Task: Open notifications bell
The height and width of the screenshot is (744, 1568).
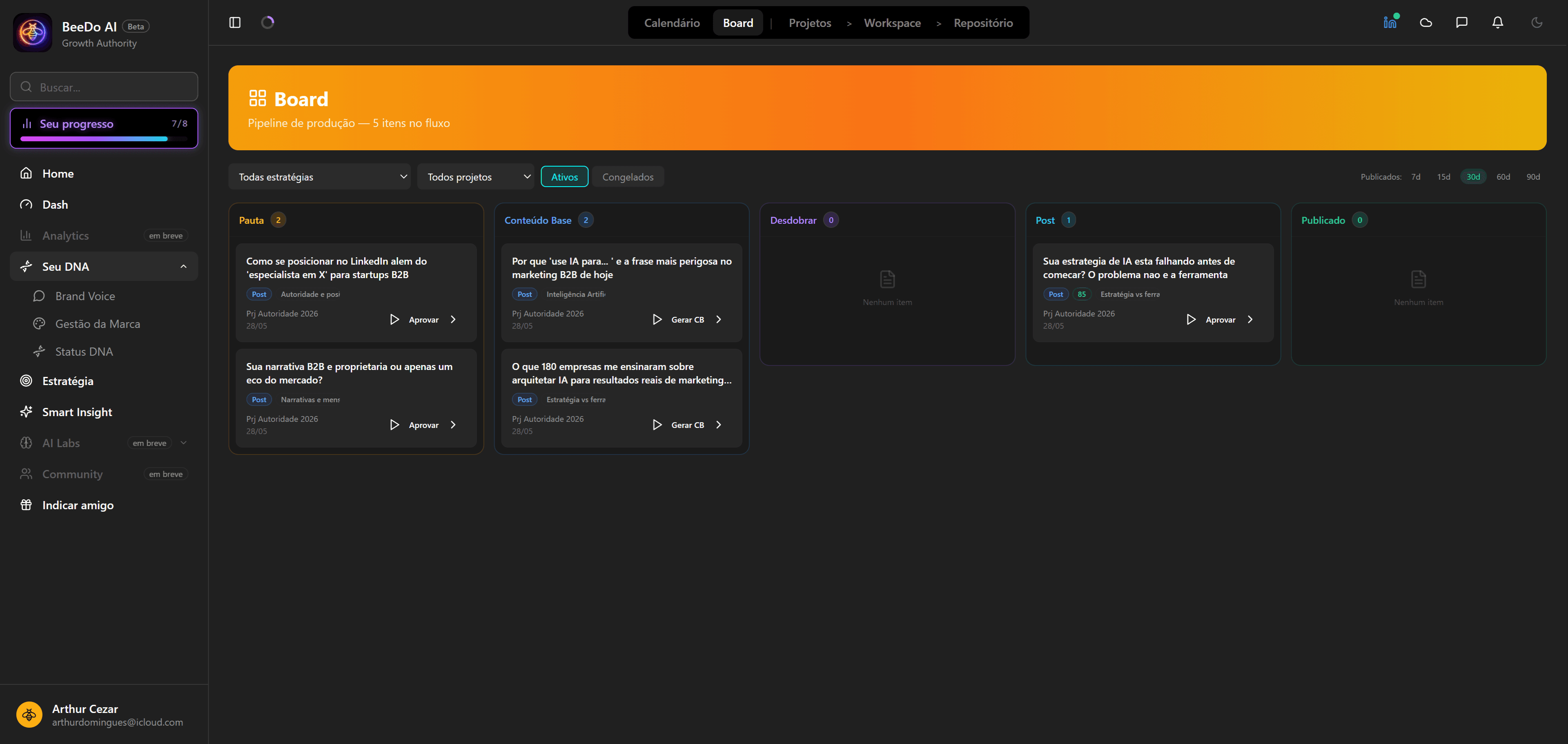Action: 1497,22
